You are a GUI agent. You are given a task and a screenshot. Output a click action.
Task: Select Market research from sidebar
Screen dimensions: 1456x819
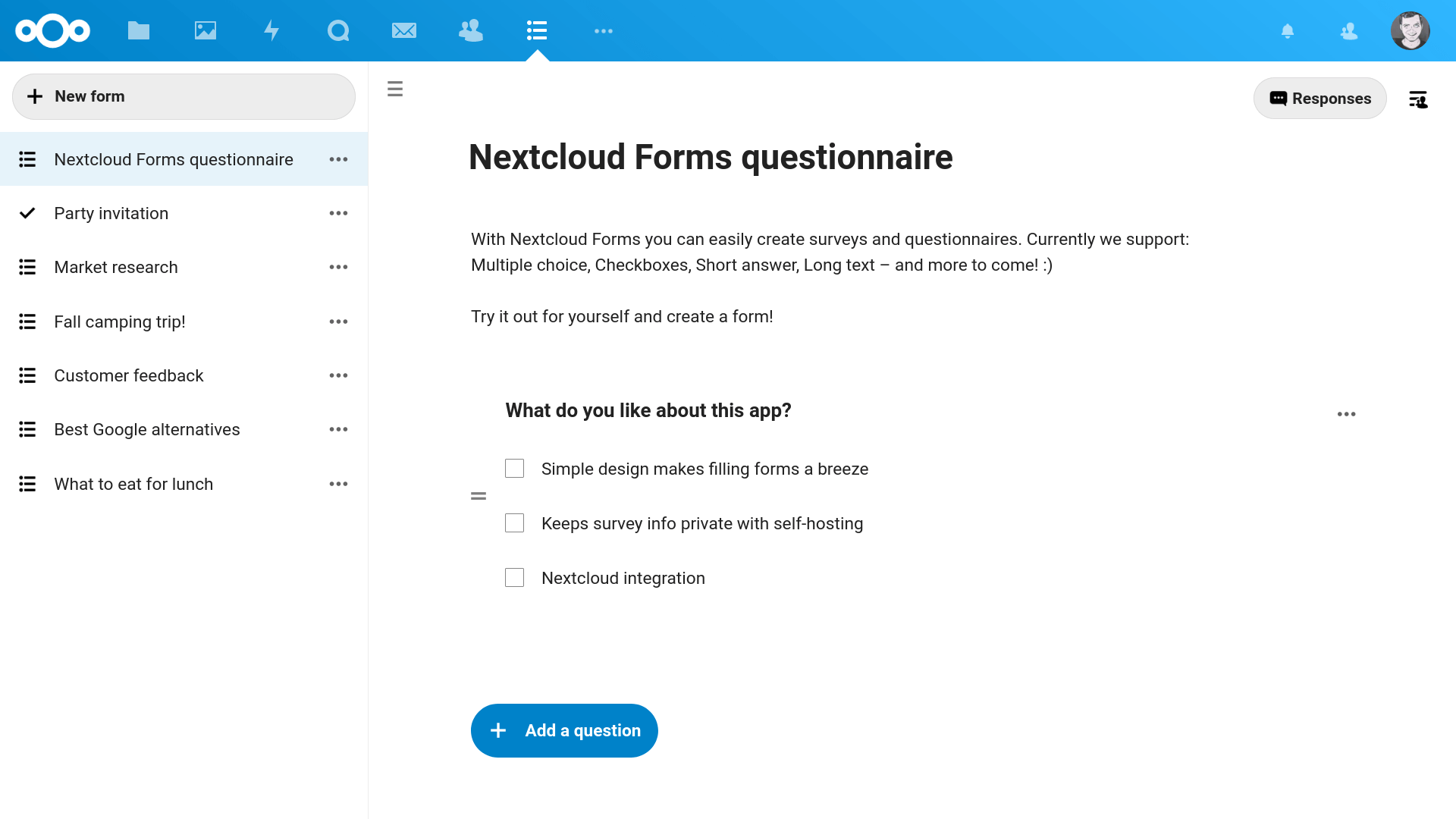point(116,267)
